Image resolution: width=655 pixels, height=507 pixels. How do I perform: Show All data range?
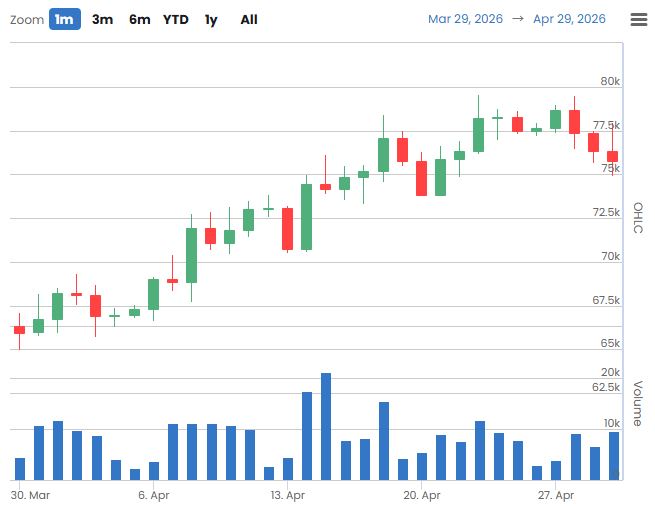click(x=249, y=19)
